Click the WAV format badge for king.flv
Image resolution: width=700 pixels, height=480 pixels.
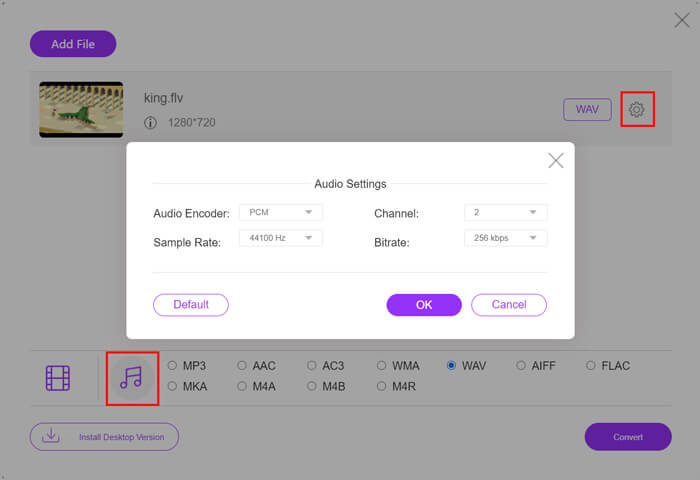[x=587, y=109]
